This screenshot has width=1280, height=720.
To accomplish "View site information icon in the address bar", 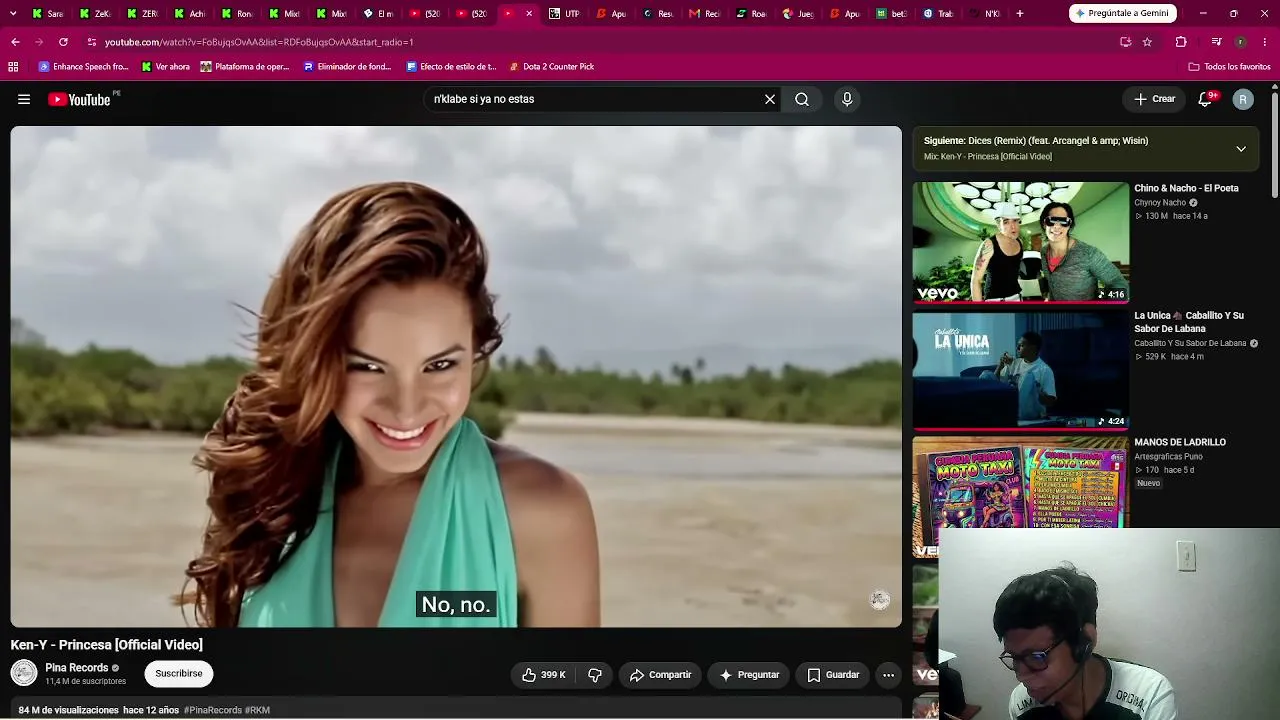I will (91, 42).
